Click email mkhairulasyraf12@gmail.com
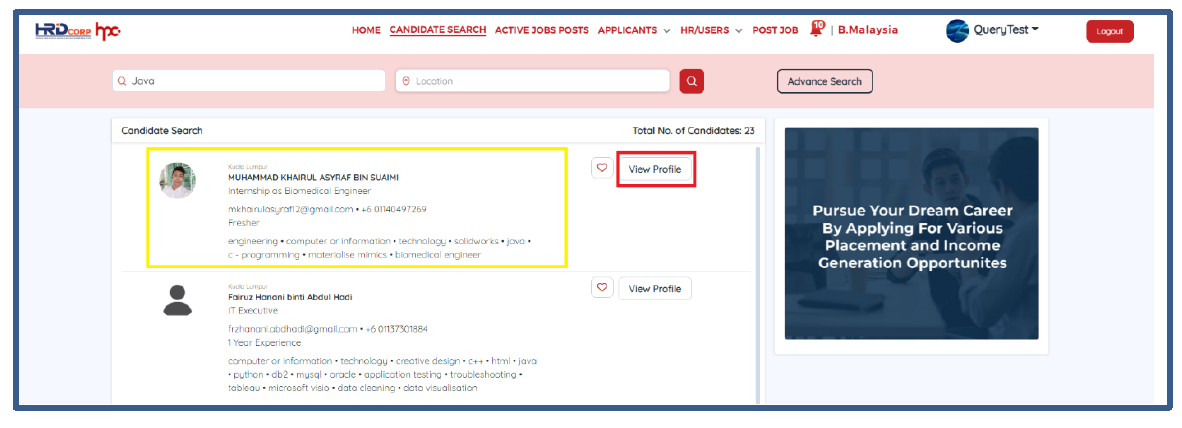This screenshot has width=1182, height=428. [291, 209]
